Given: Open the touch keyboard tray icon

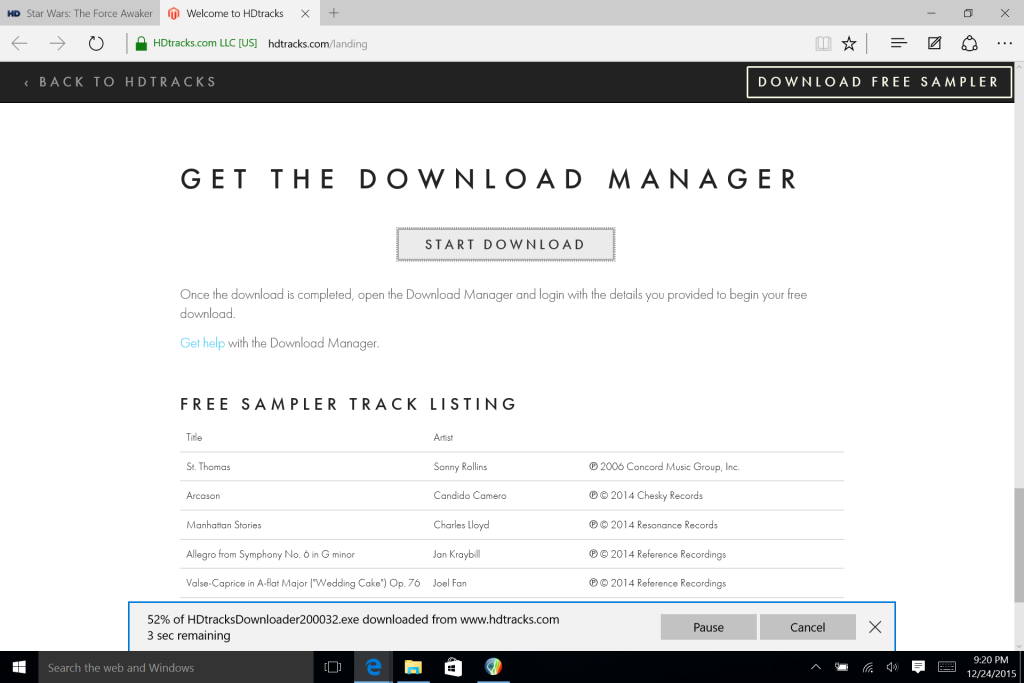Looking at the screenshot, I should (x=947, y=667).
